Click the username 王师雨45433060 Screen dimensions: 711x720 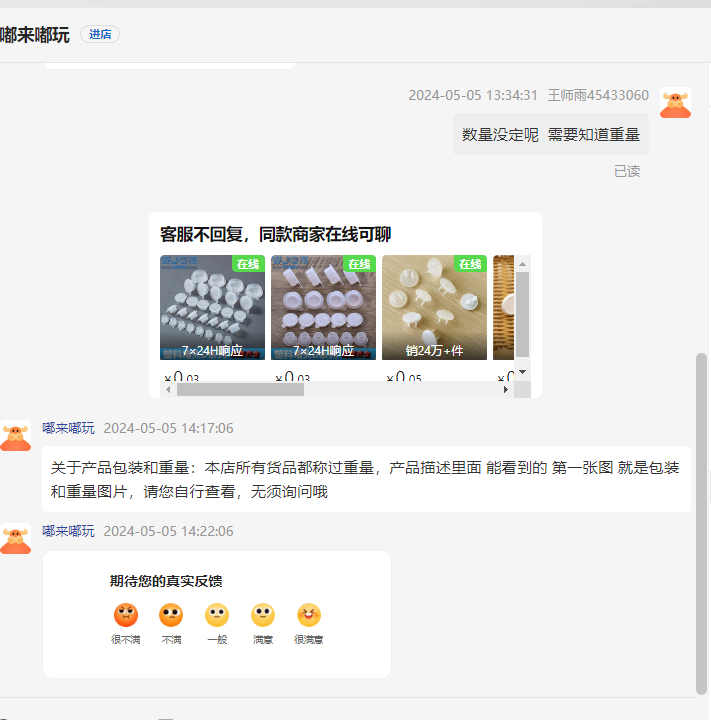click(x=598, y=95)
